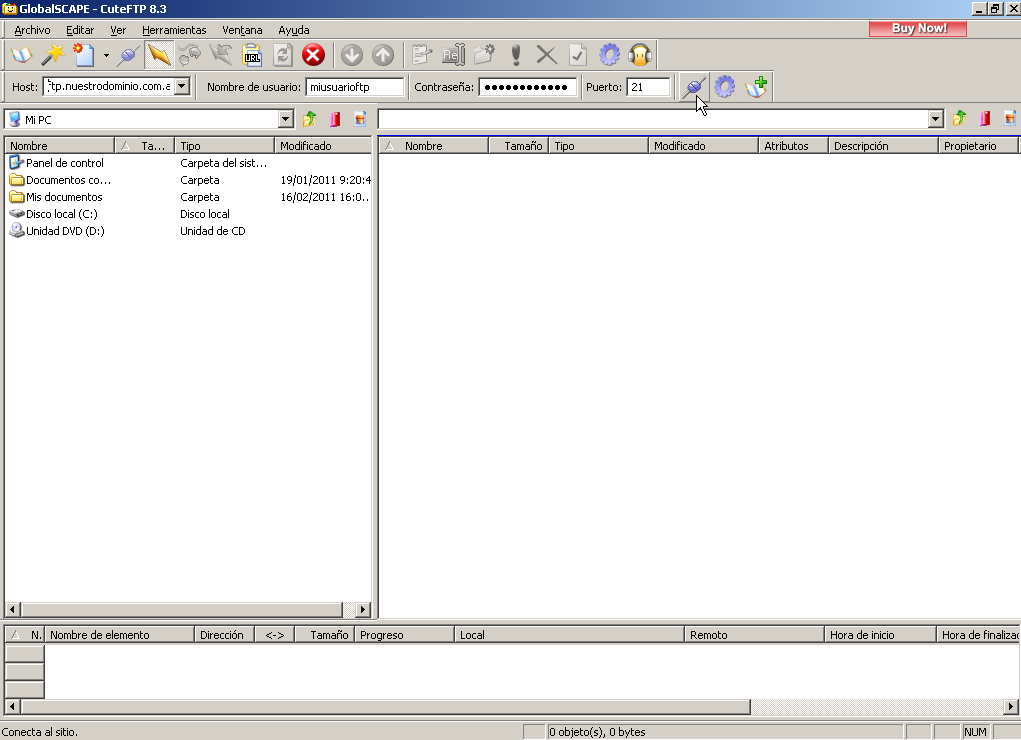Open Quick Connect settings gear icon
This screenshot has height=740, width=1021.
coord(725,87)
